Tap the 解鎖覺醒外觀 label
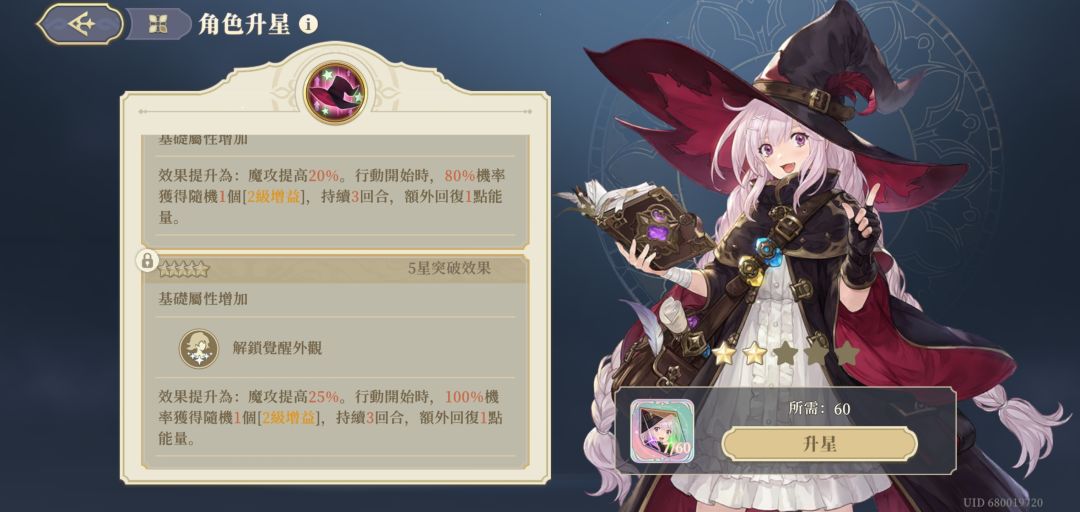 click(x=278, y=348)
